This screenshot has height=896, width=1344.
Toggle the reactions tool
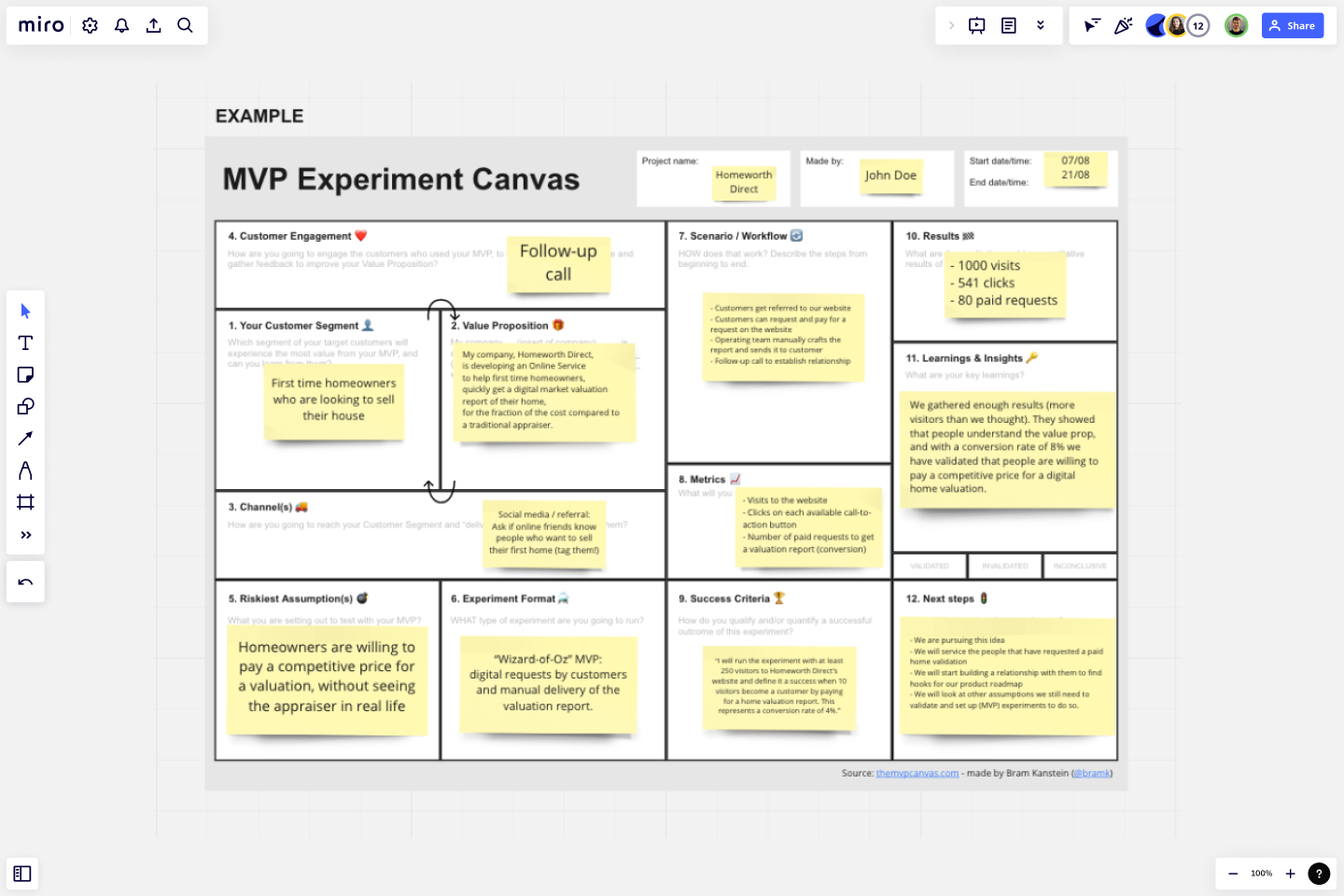click(x=1123, y=25)
